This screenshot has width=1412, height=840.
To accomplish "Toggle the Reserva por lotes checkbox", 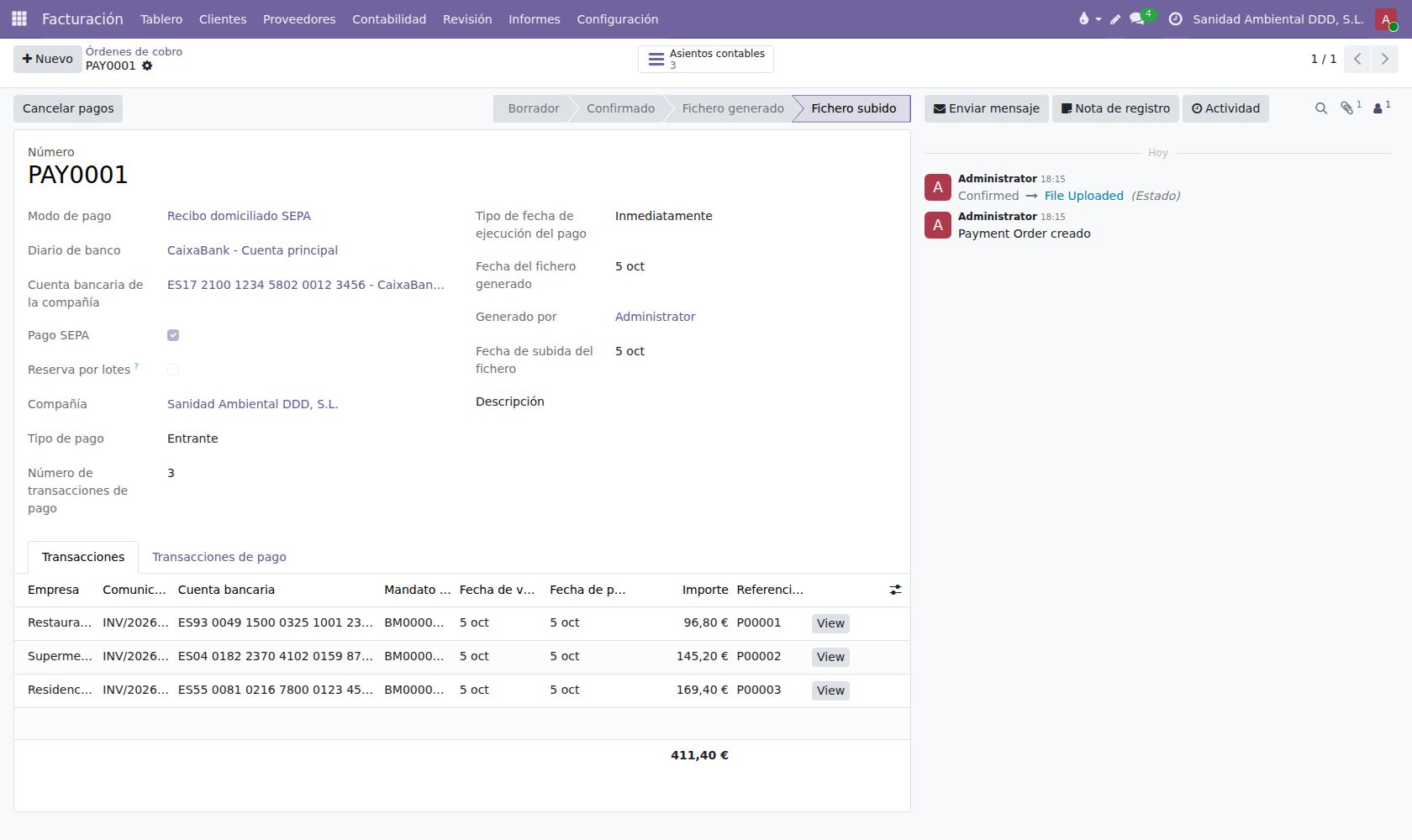I will [x=173, y=370].
